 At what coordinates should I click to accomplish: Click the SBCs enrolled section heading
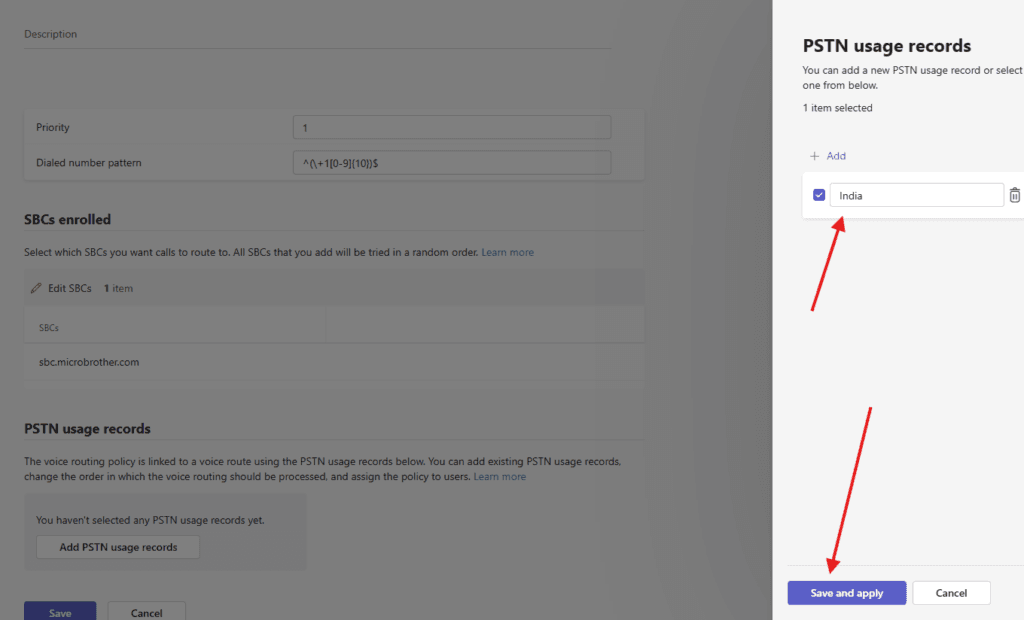[67, 219]
